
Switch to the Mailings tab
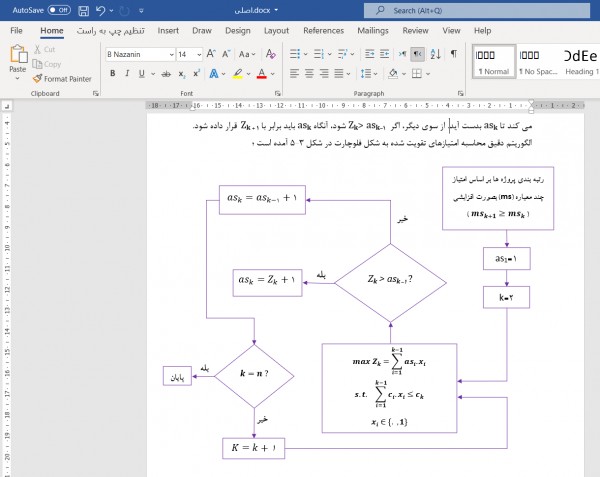pos(372,31)
